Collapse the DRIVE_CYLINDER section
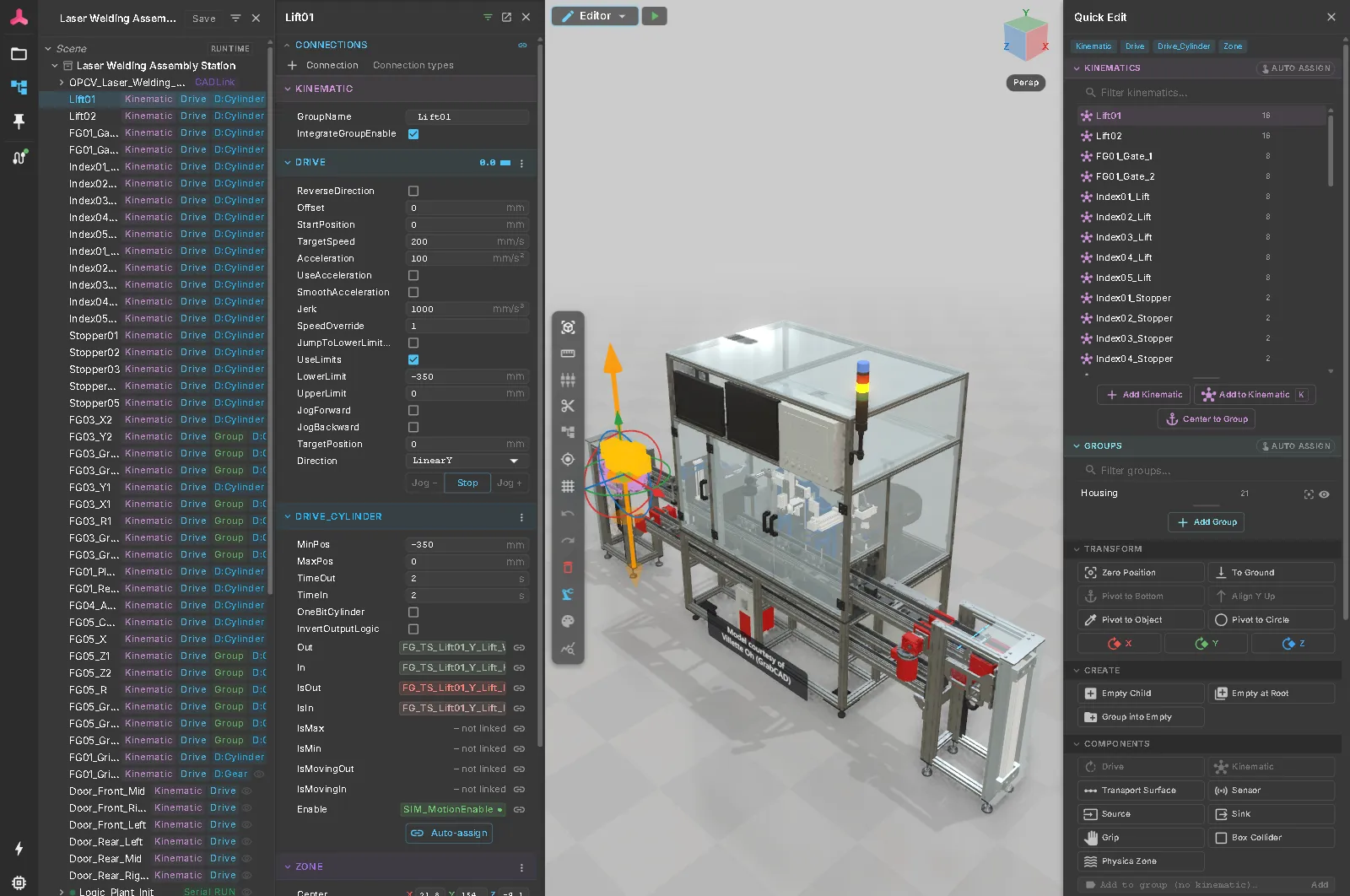This screenshot has width=1350, height=896. [337, 516]
